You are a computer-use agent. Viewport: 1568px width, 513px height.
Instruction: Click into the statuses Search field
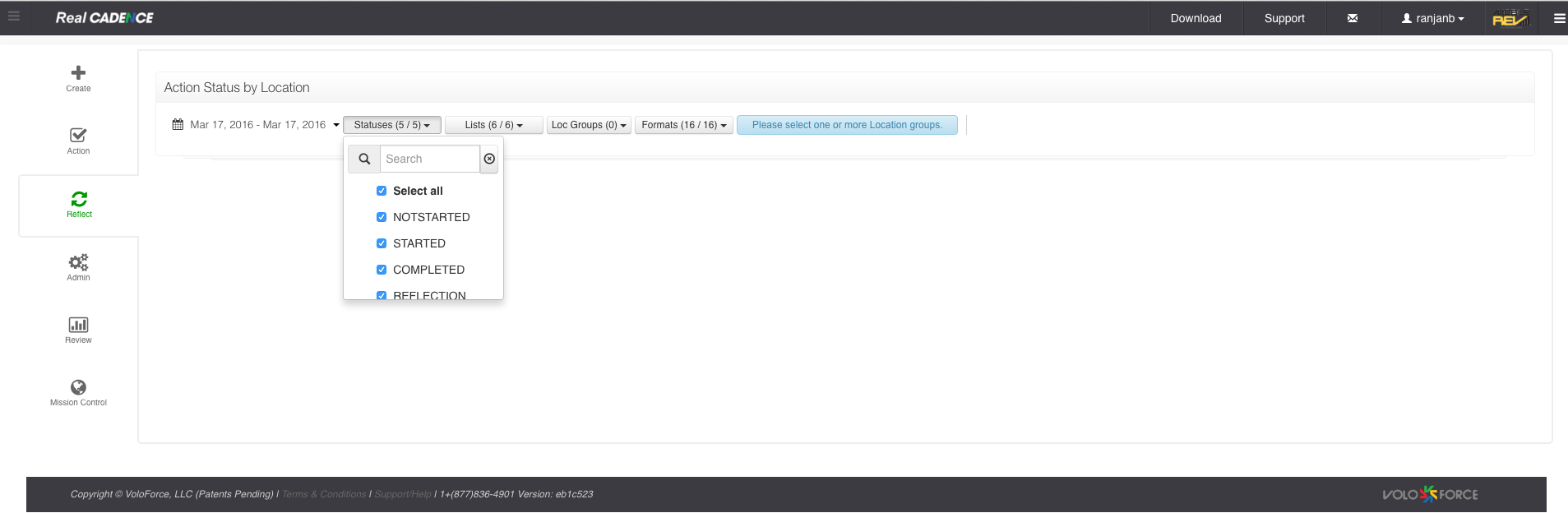pos(429,159)
